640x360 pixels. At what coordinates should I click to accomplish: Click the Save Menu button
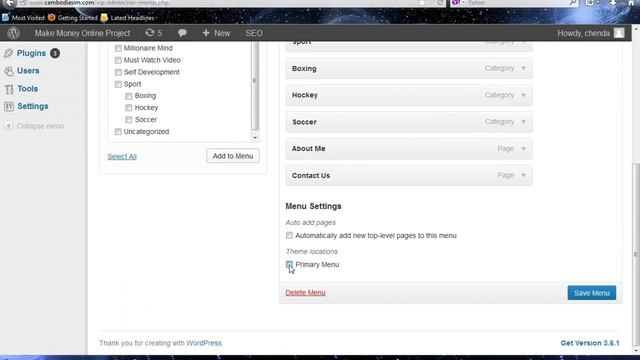click(x=591, y=293)
